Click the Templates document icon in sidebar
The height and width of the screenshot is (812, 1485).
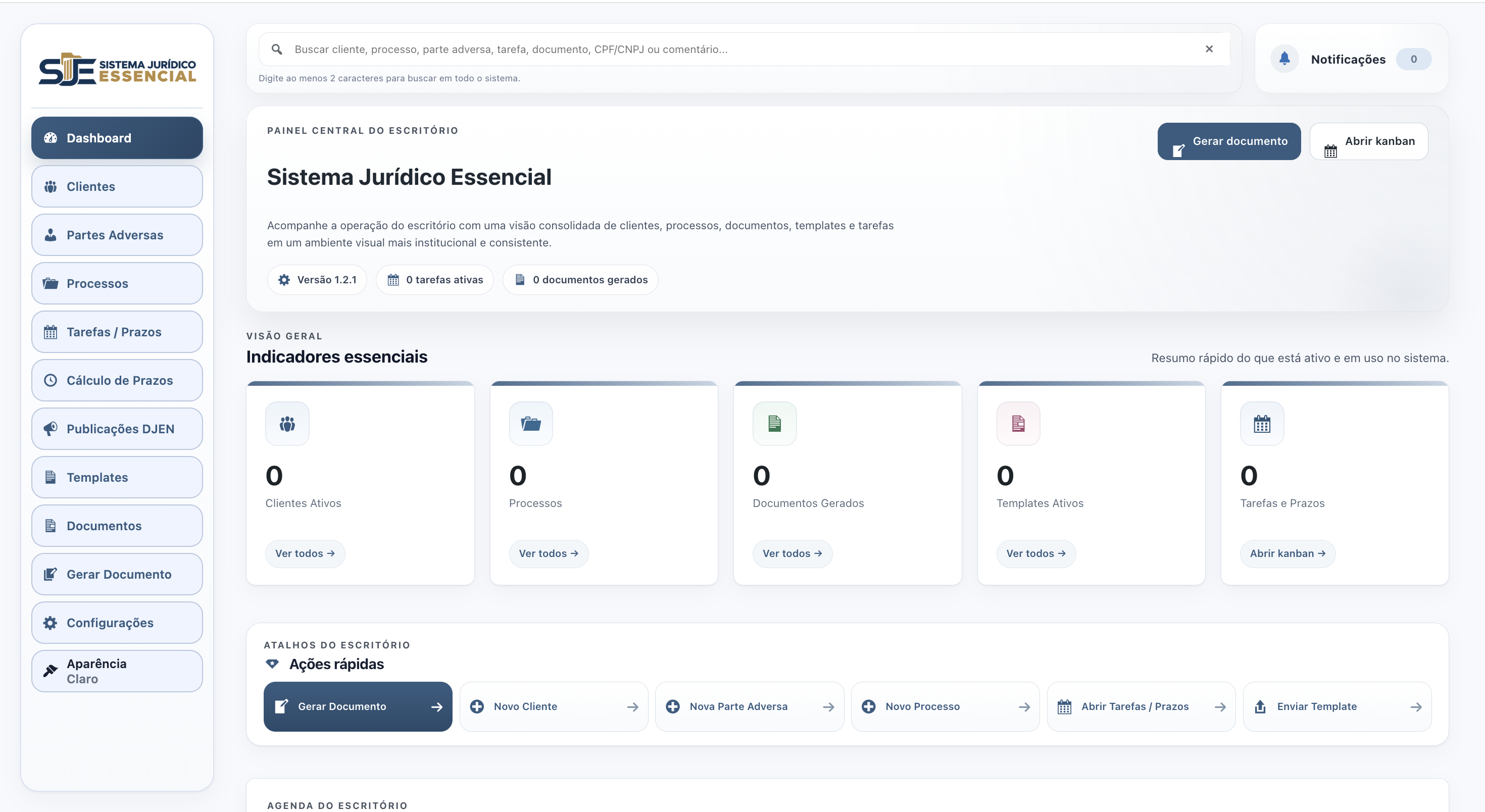(x=51, y=477)
